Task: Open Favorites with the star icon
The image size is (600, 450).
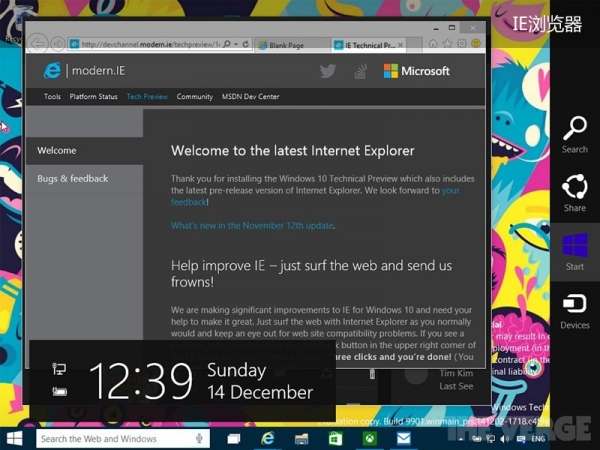Action: click(x=447, y=44)
